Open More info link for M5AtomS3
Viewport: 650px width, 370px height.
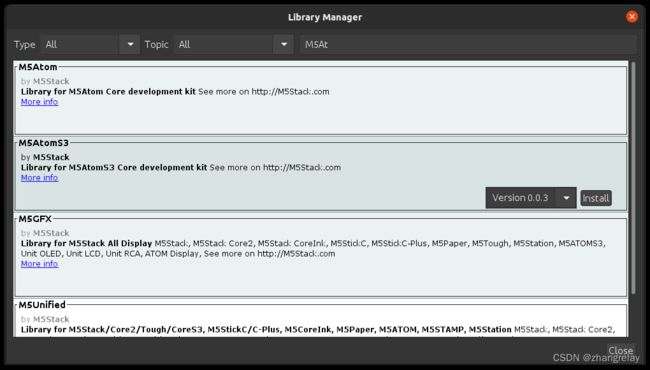[x=39, y=178]
